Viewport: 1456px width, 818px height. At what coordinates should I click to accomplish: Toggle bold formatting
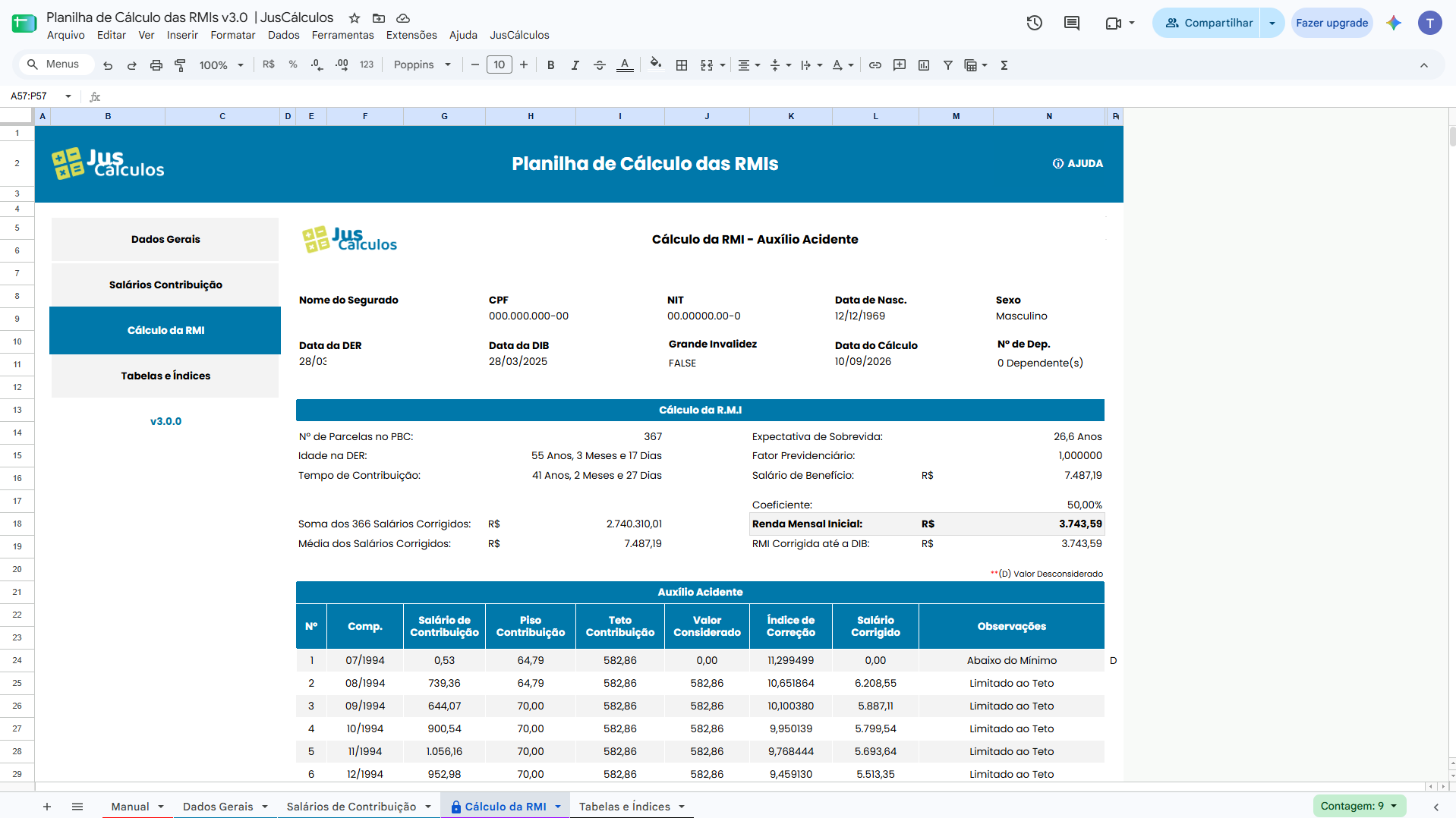(551, 65)
